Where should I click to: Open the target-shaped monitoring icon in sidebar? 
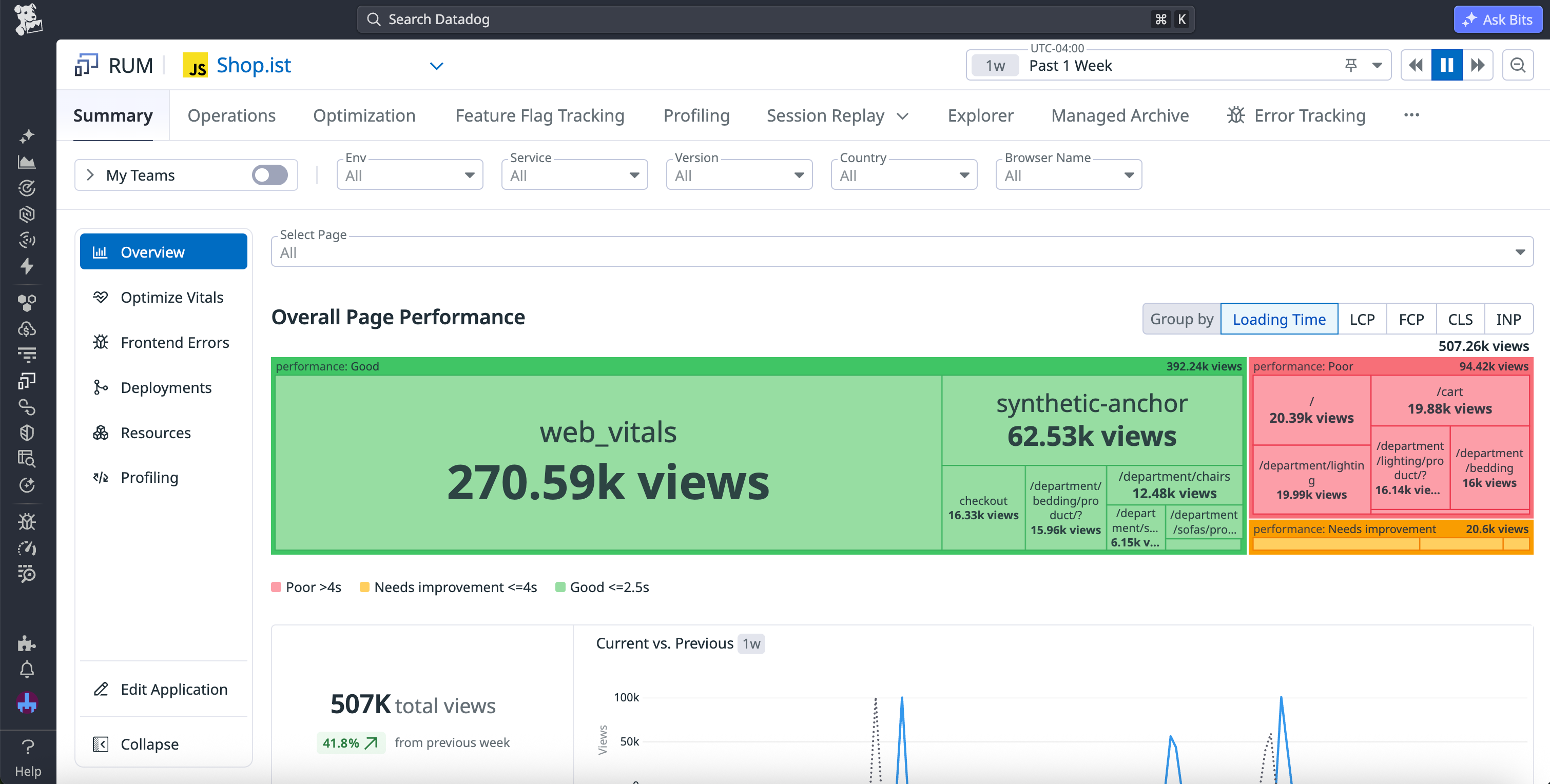click(x=27, y=188)
